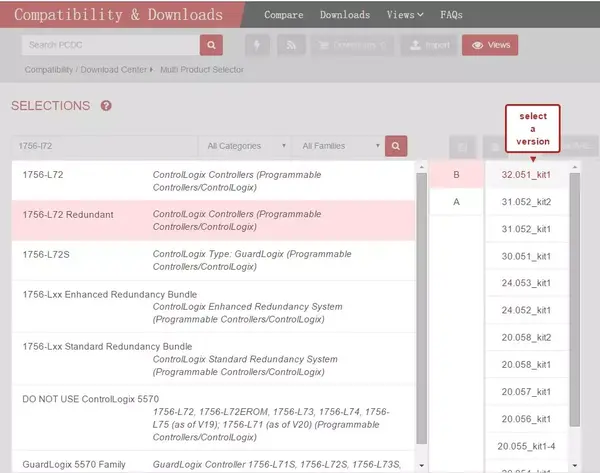Choose version 24.052_kit1
This screenshot has width=600, height=473.
[526, 310]
